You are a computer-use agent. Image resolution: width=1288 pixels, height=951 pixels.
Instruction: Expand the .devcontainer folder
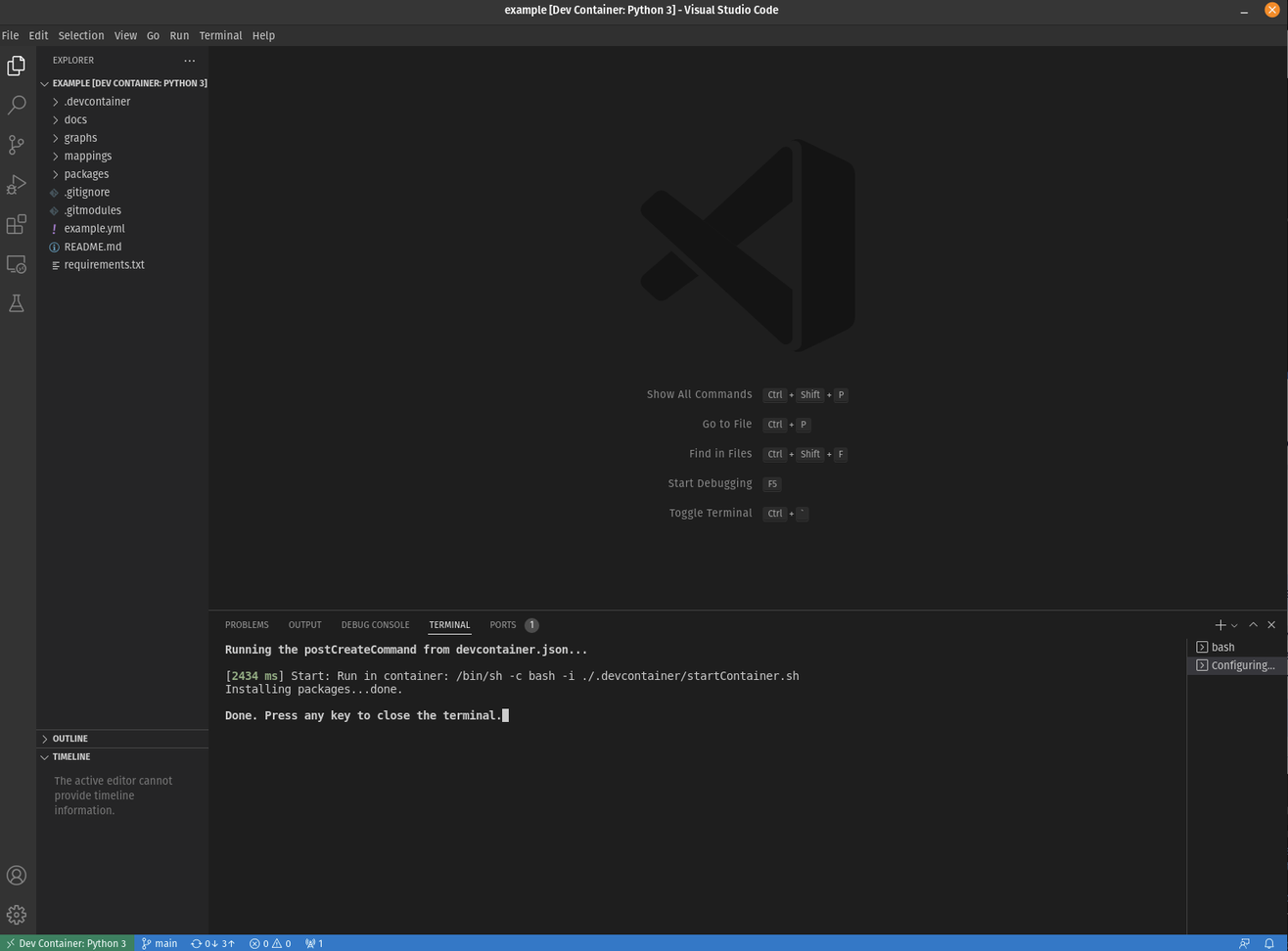point(97,101)
